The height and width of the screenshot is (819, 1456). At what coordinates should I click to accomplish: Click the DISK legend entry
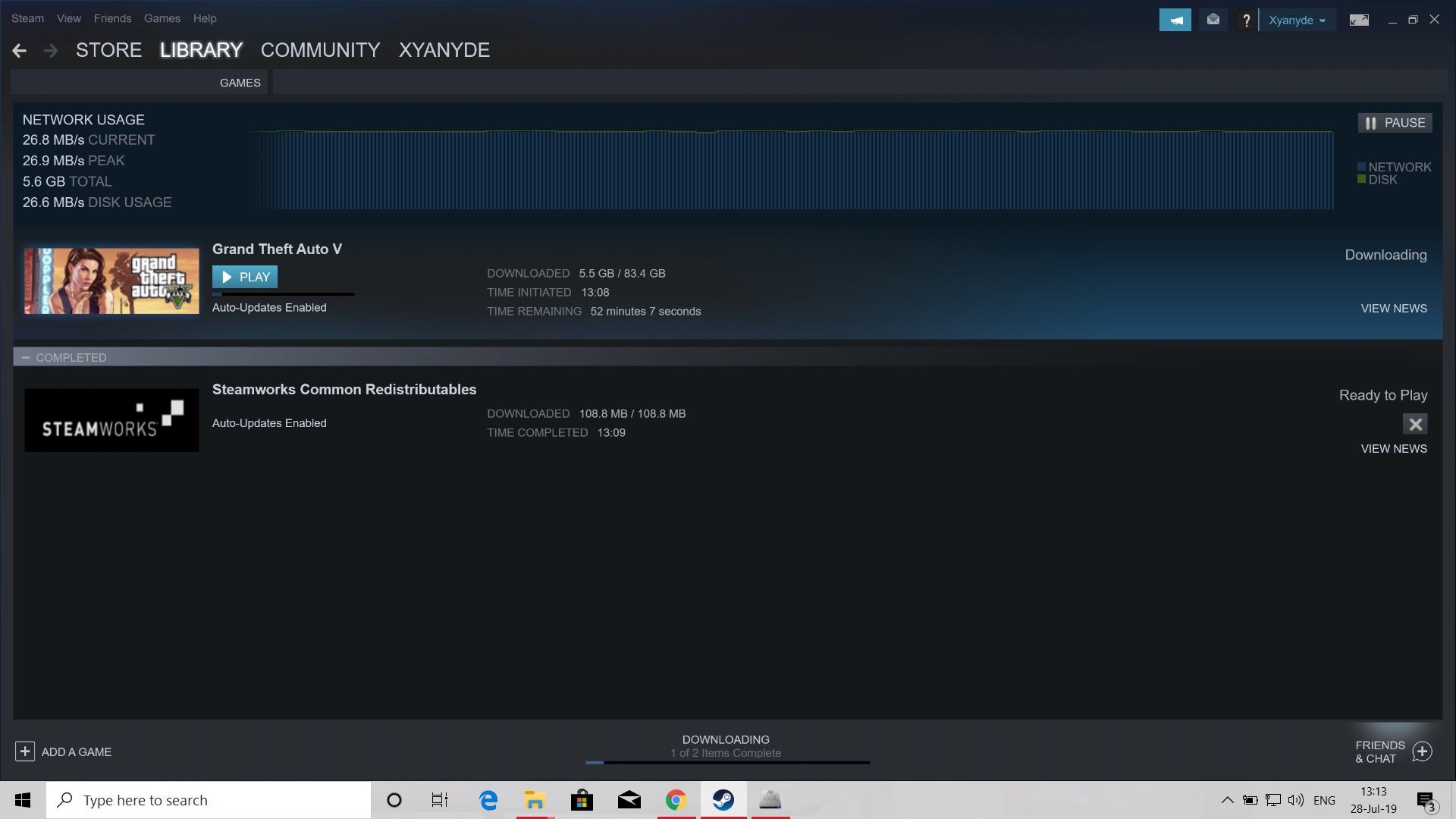[x=1377, y=180]
